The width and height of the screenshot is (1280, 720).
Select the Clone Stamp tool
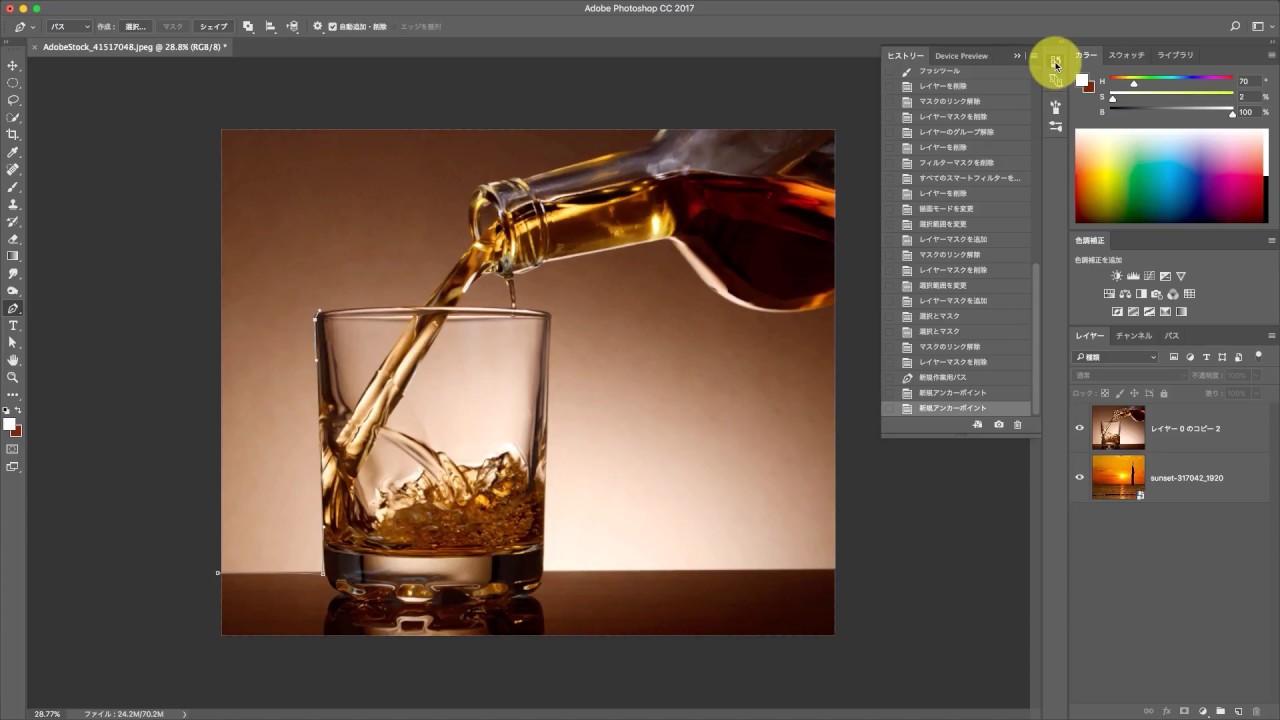[13, 204]
